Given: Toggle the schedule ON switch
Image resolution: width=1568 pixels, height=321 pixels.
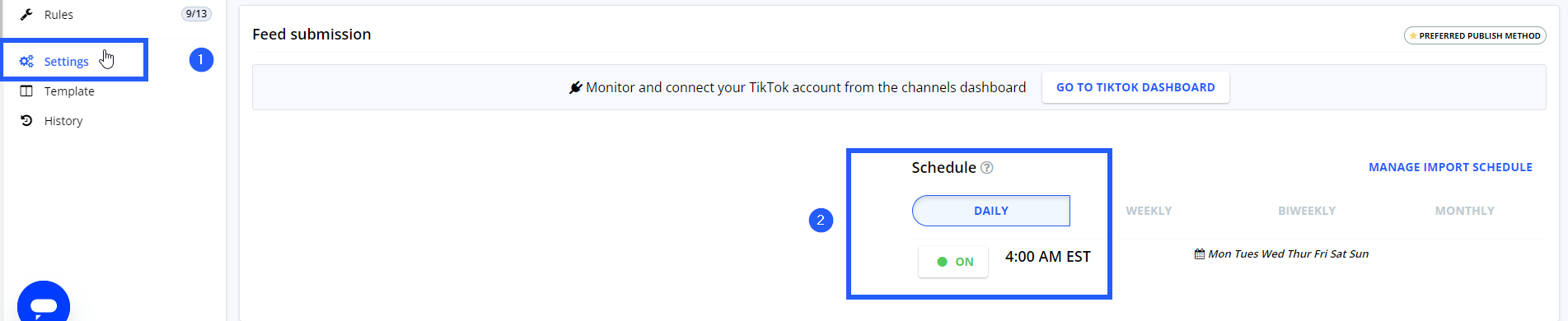Looking at the screenshot, I should 953,262.
